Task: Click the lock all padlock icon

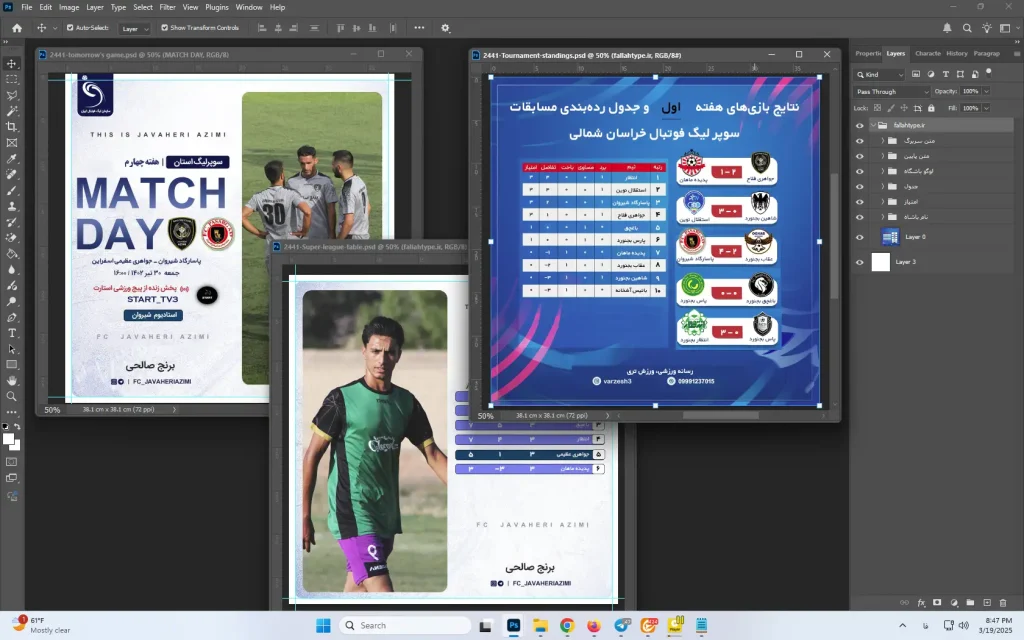Action: (931, 108)
